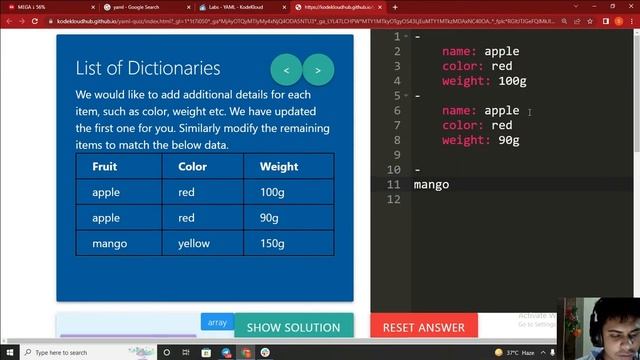Close the kodekloudhub.github.io tab

coord(380,7)
